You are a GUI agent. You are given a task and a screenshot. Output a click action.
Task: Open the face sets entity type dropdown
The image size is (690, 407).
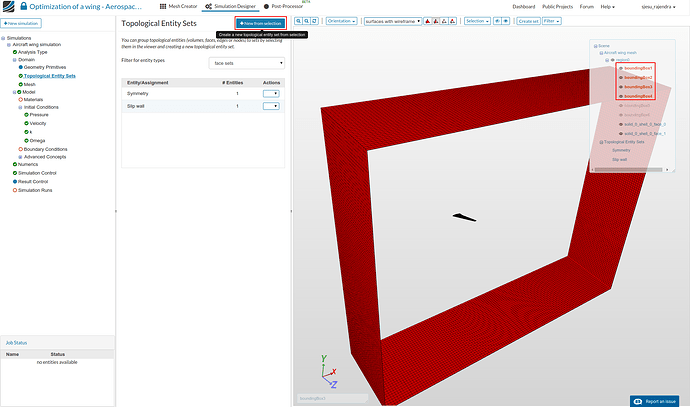246,63
